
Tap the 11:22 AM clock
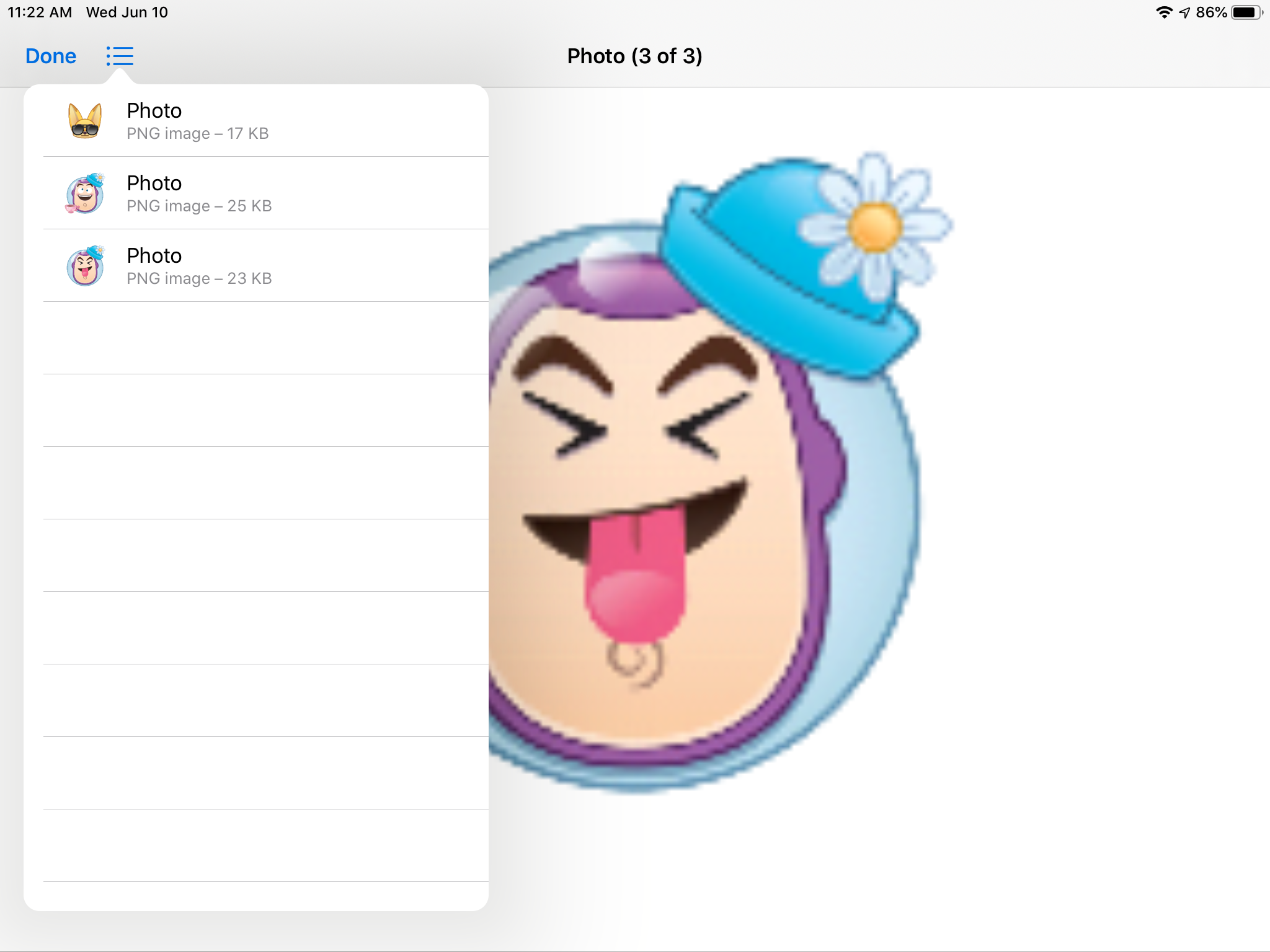click(x=40, y=12)
